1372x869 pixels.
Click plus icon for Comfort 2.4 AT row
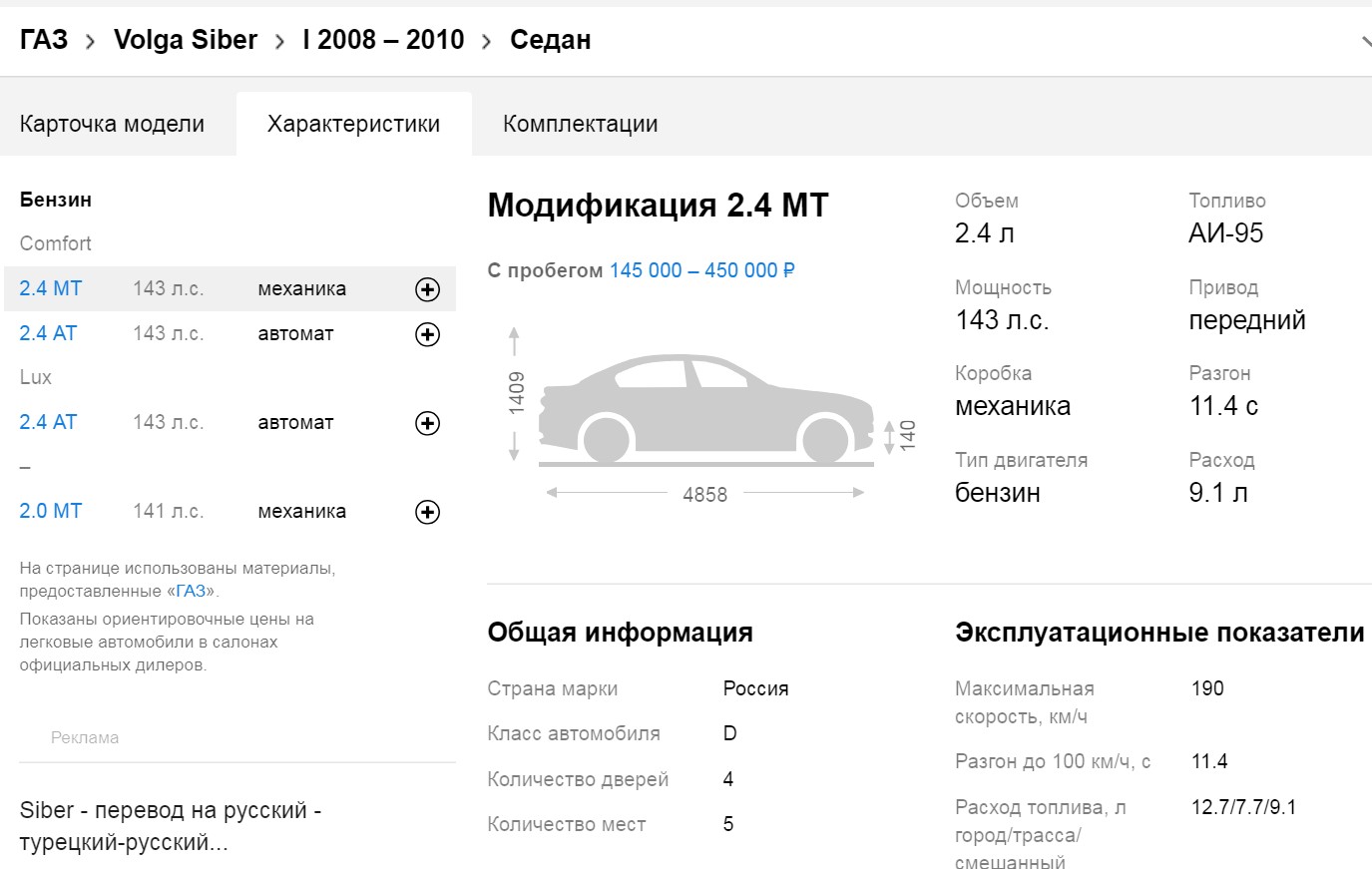click(x=427, y=334)
